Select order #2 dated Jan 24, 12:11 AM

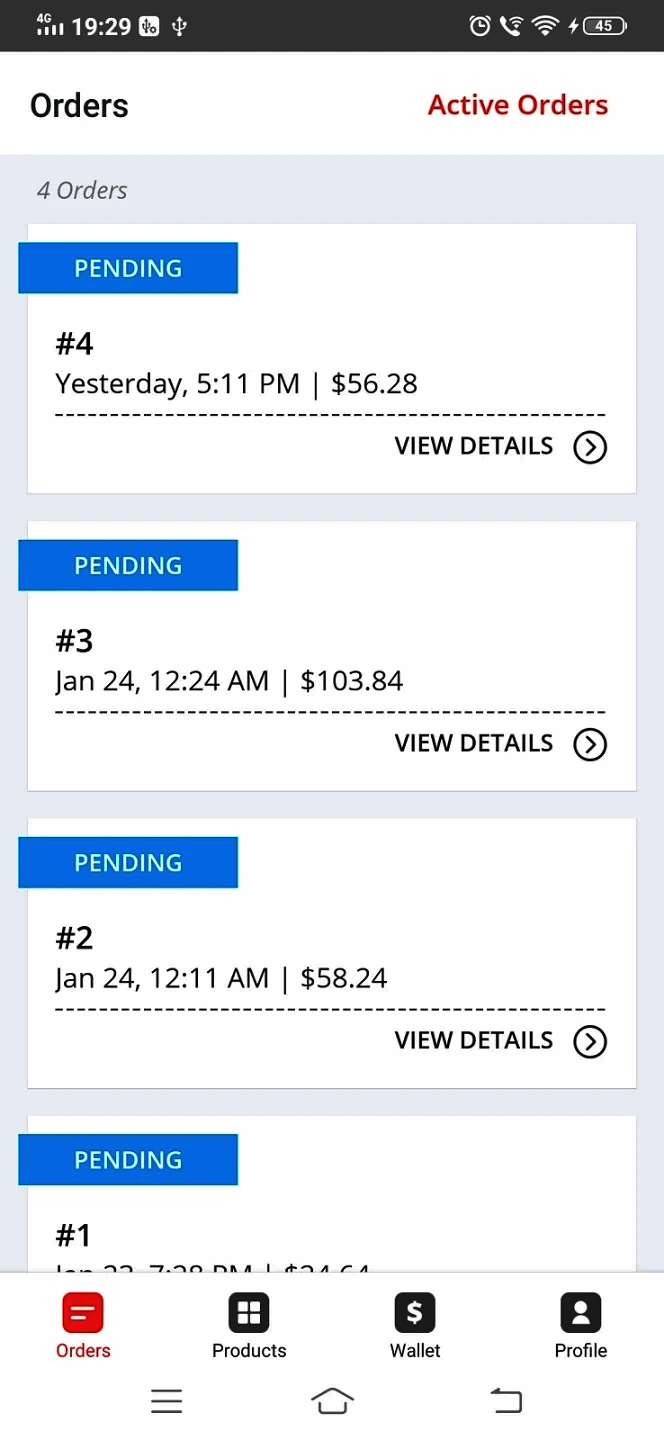tap(221, 960)
